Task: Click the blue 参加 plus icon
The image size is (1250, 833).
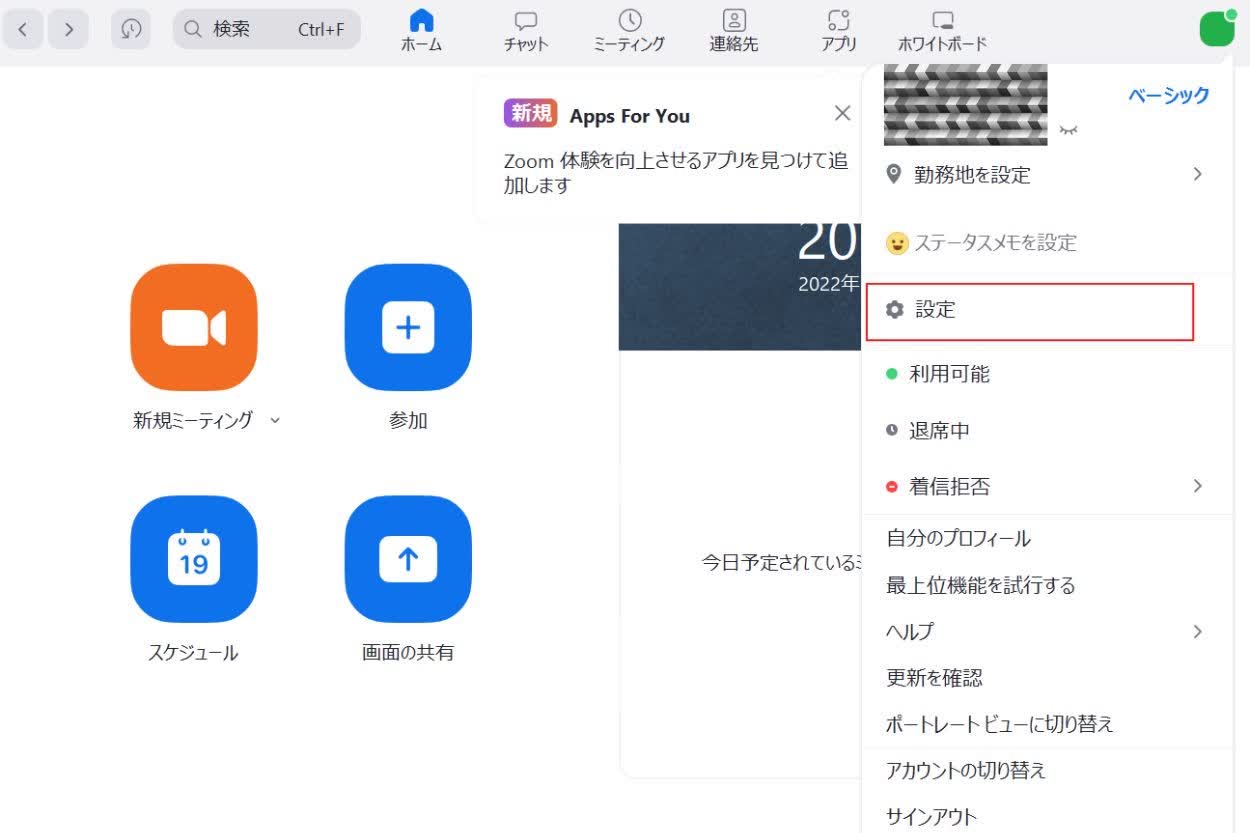Action: click(408, 327)
